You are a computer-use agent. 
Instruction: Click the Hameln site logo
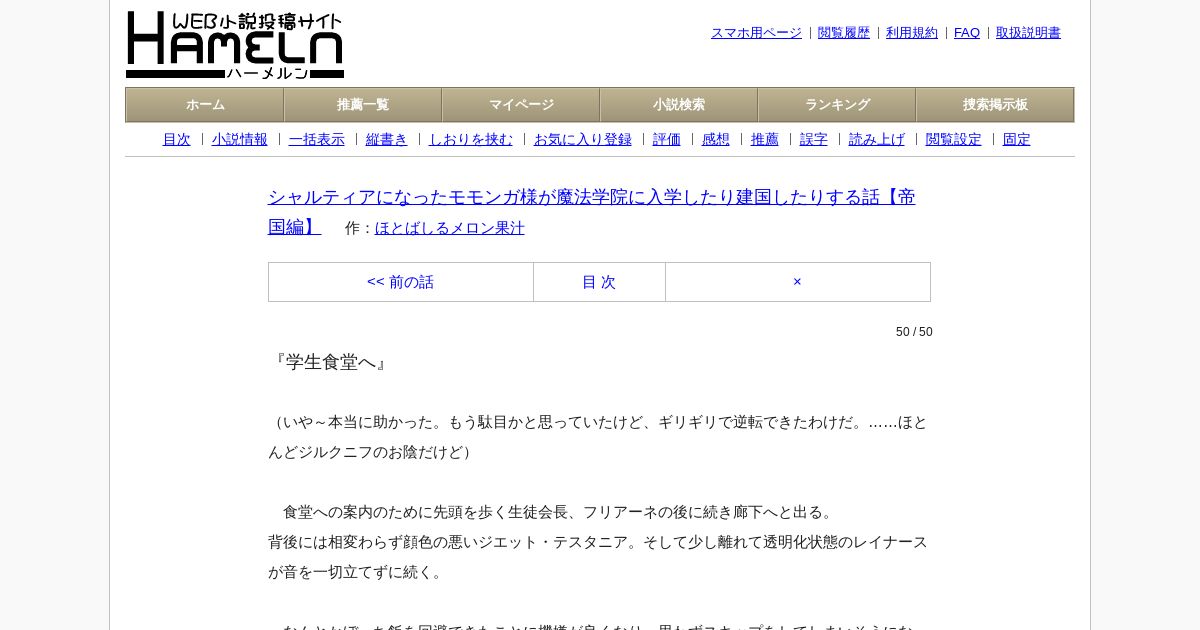pos(235,45)
